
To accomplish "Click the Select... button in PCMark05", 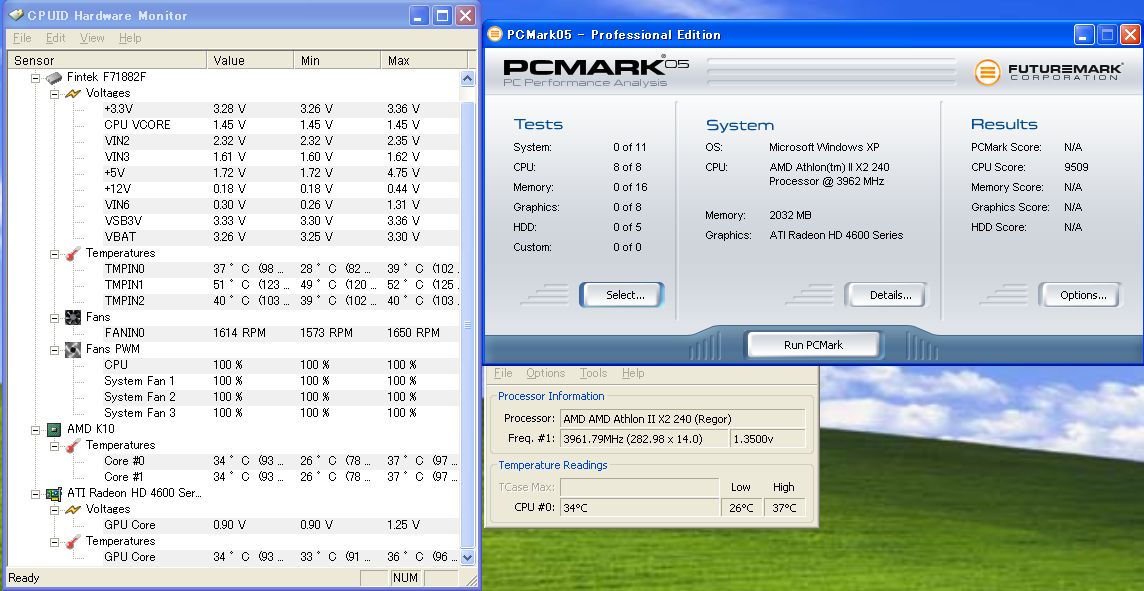I will [x=622, y=295].
